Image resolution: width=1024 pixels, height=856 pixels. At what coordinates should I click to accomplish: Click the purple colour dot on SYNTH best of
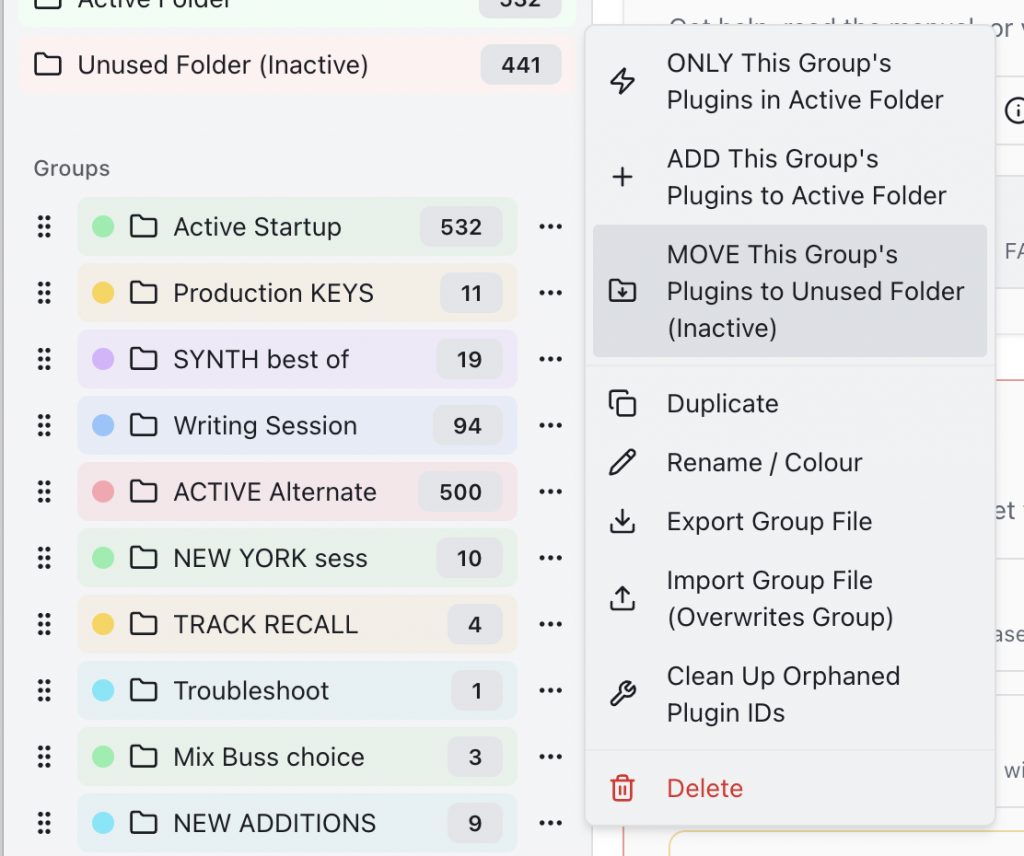(x=103, y=360)
